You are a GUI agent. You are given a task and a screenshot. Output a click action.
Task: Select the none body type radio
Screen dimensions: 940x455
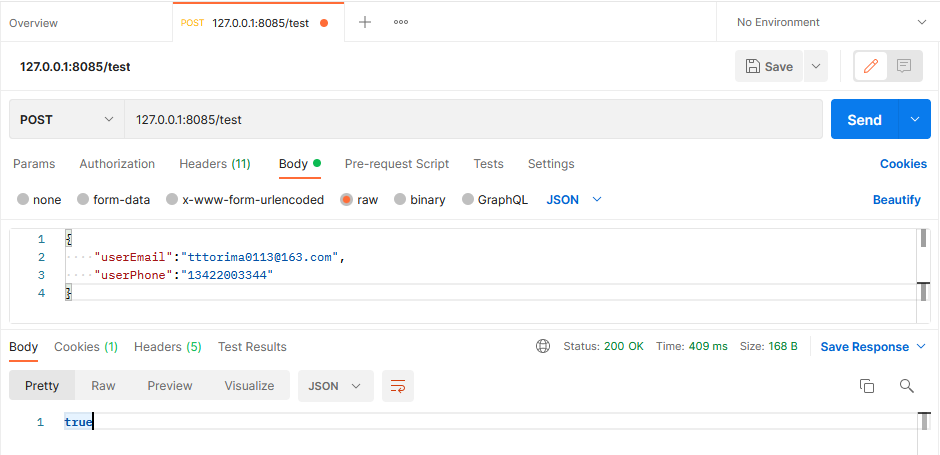[x=23, y=200]
